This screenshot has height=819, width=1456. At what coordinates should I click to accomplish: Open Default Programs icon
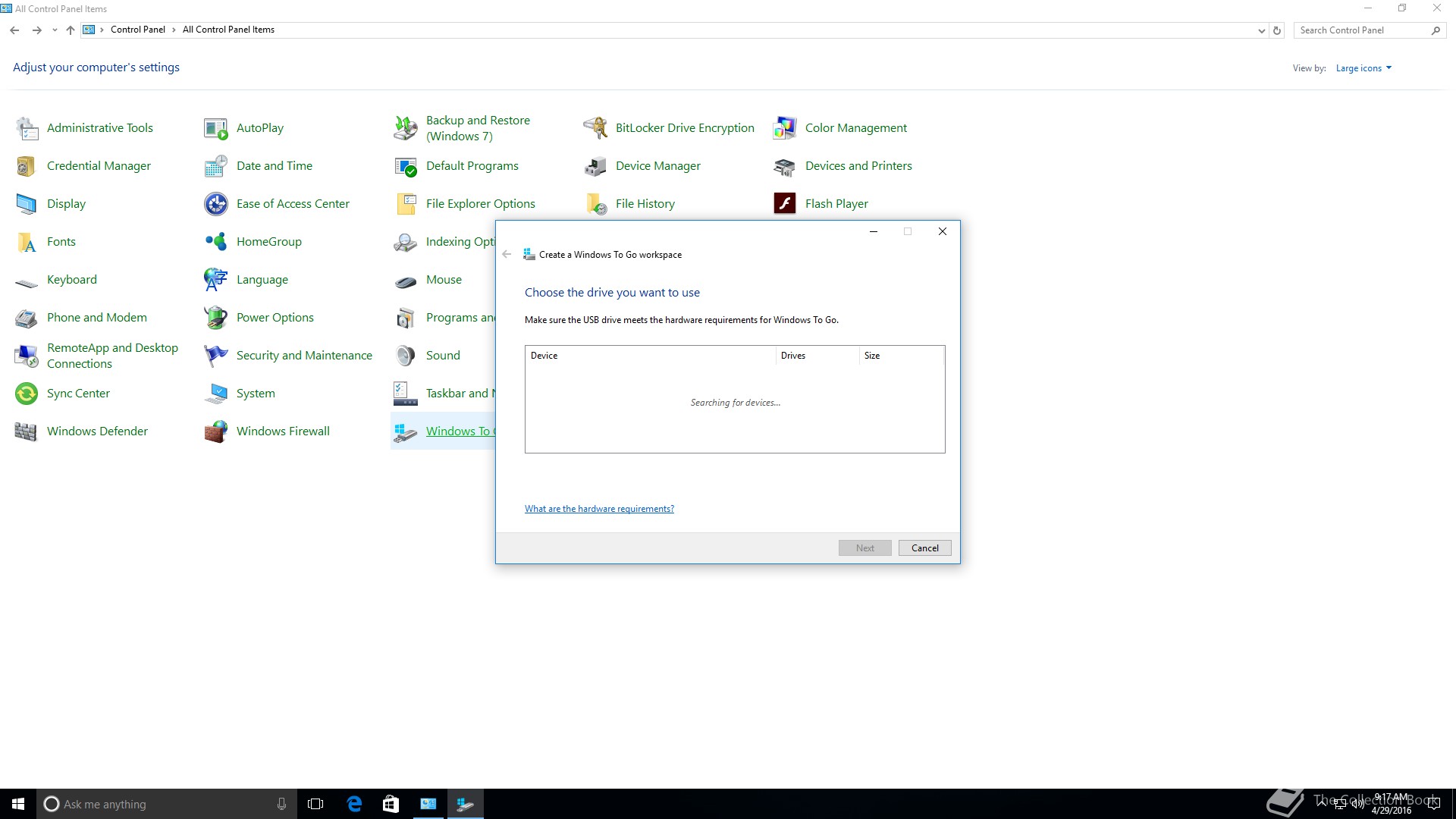(406, 166)
